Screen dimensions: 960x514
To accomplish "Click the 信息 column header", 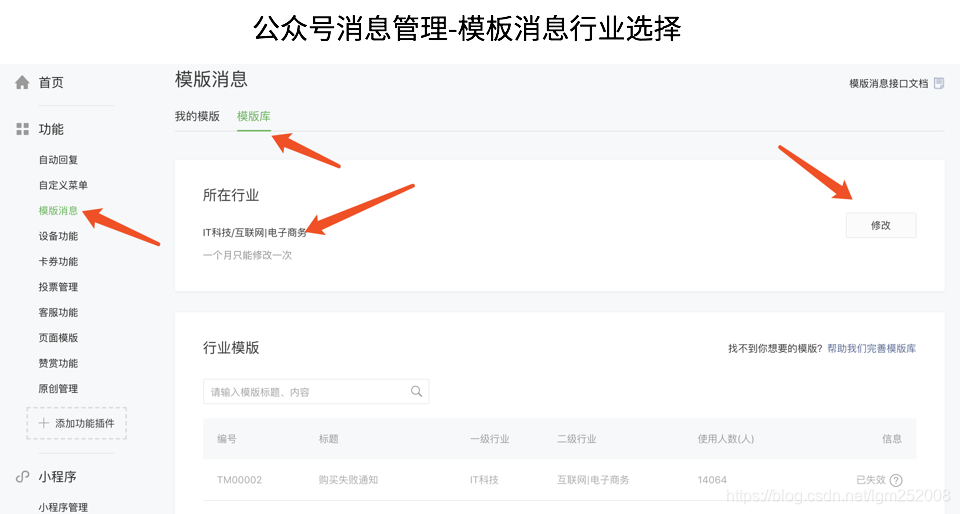I will (x=892, y=439).
